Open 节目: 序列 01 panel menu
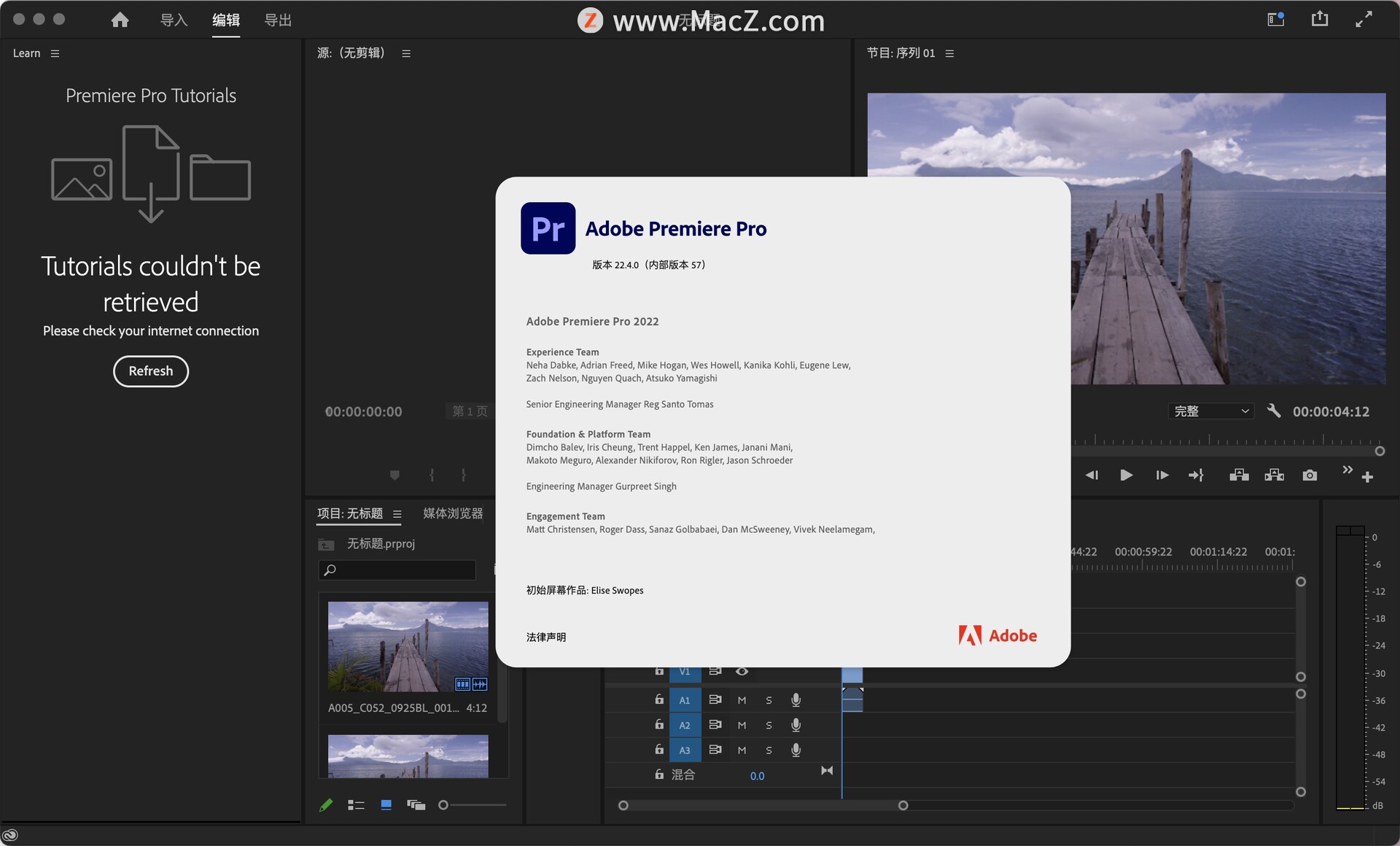 pos(957,52)
